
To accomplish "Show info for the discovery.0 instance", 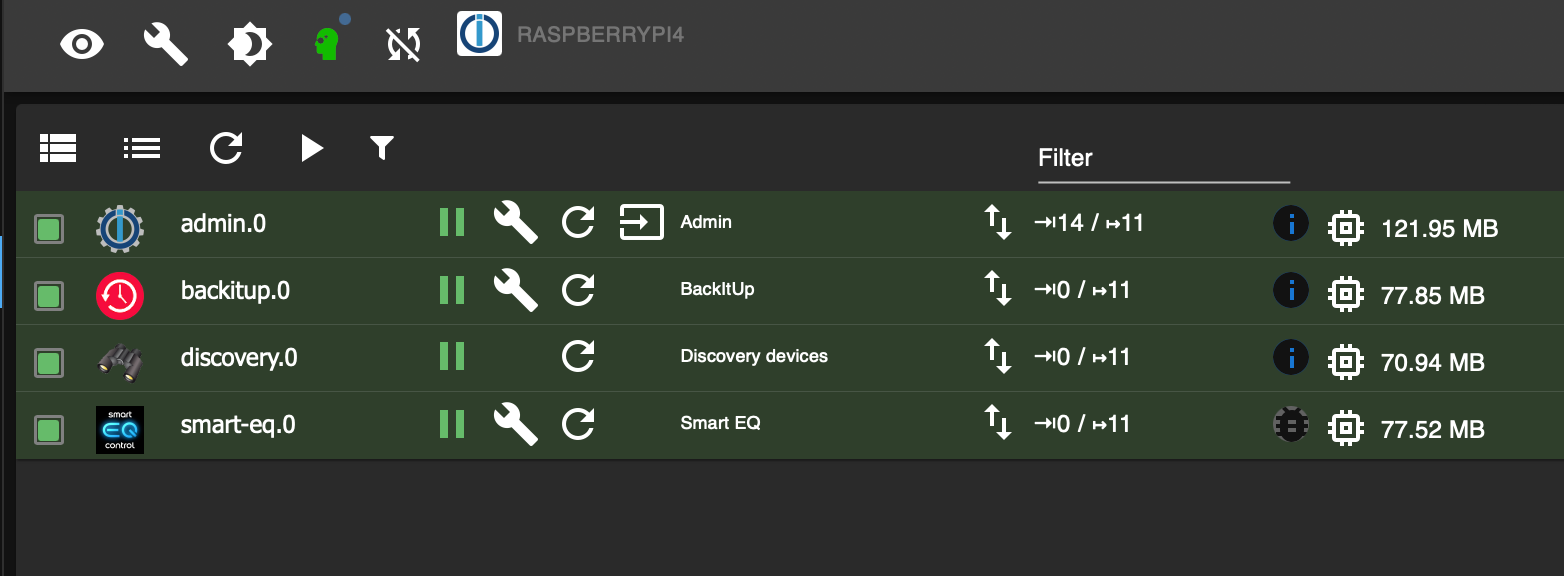I will point(1291,357).
